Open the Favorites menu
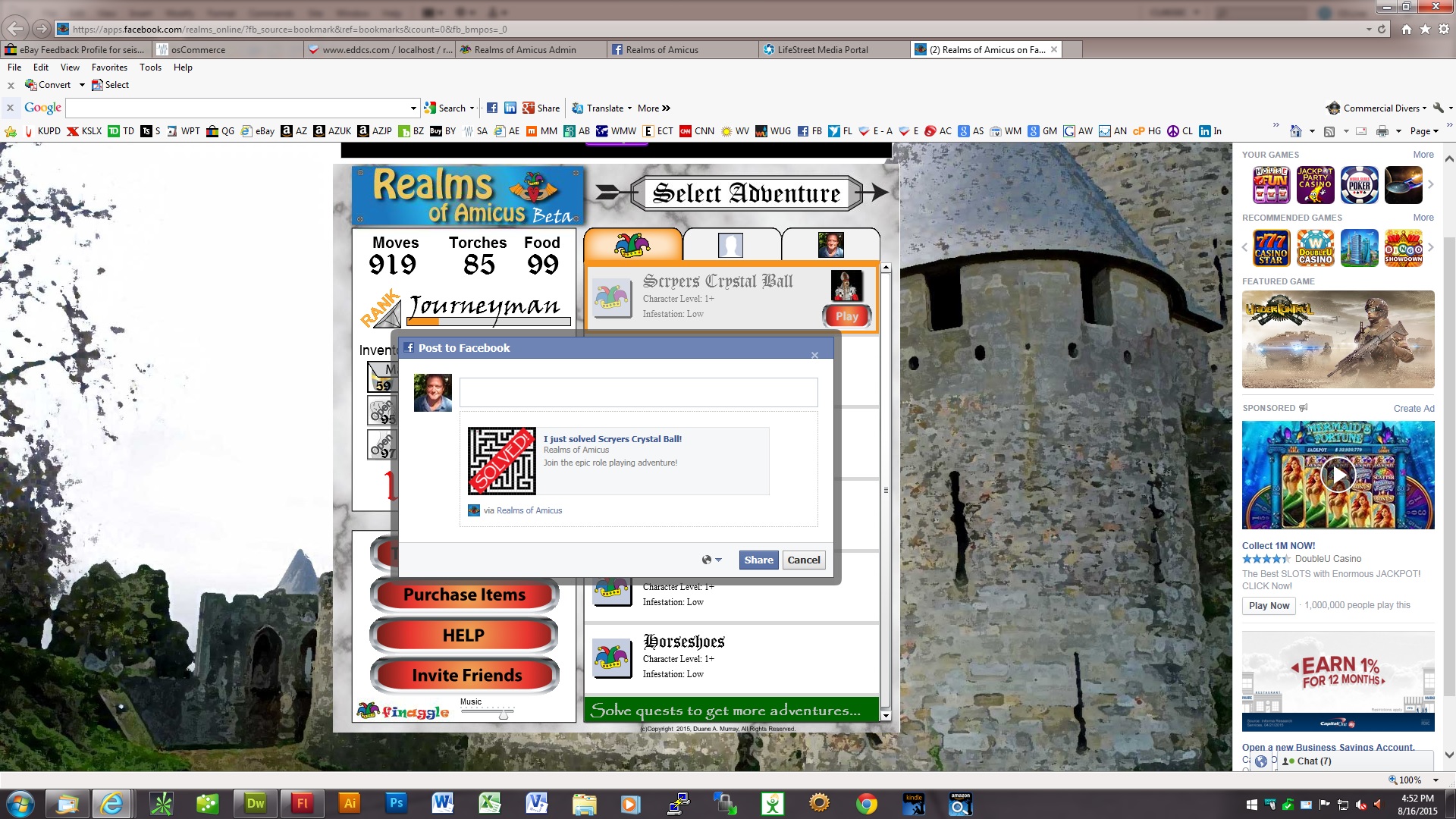Viewport: 1456px width, 819px height. tap(109, 67)
